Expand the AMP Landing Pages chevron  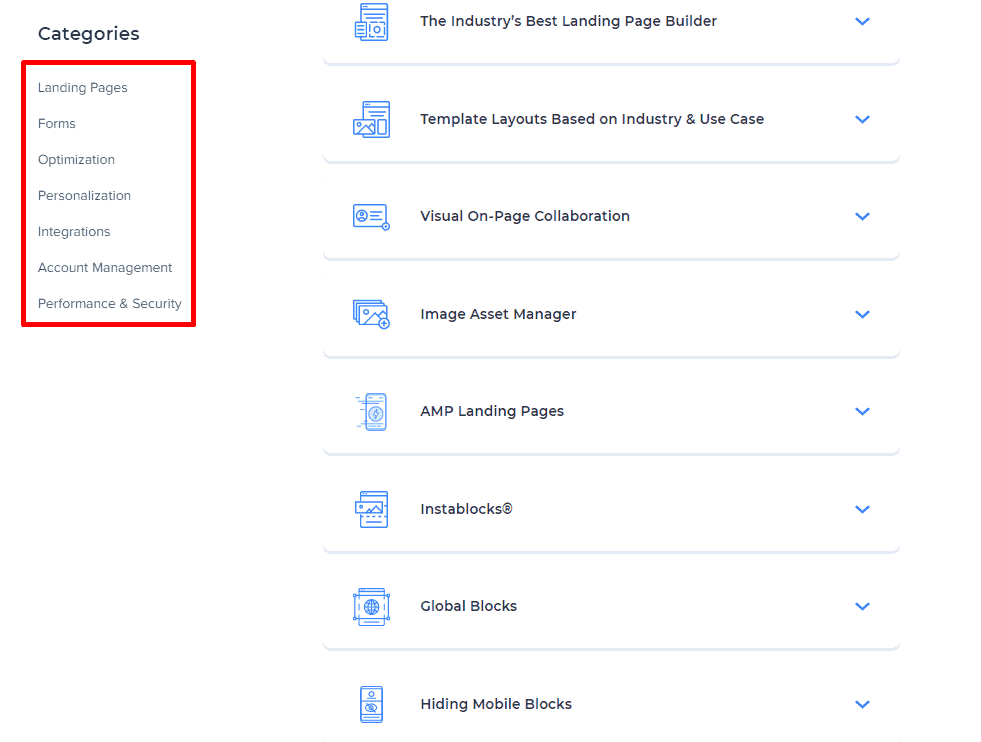click(862, 412)
